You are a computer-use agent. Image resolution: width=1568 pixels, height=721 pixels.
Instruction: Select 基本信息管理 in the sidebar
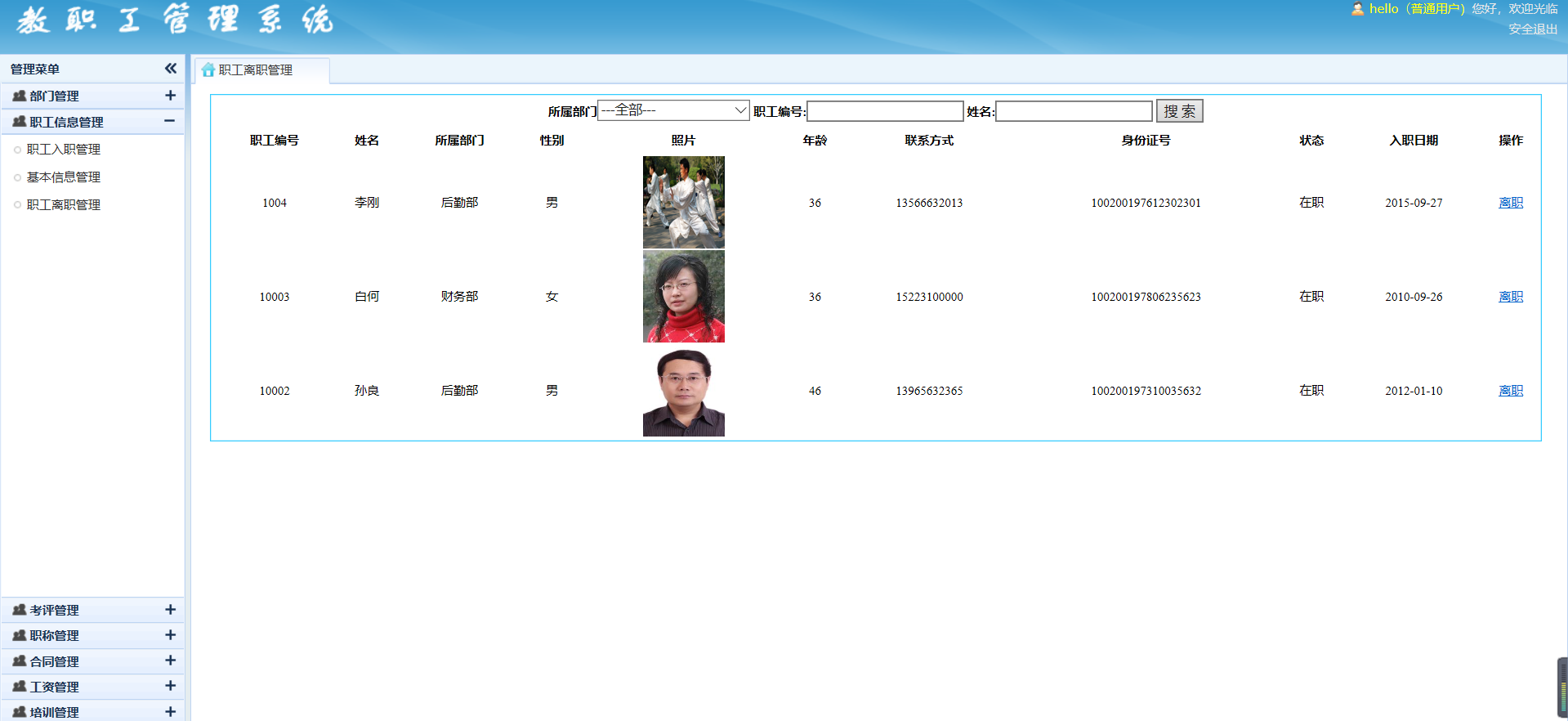click(x=64, y=177)
